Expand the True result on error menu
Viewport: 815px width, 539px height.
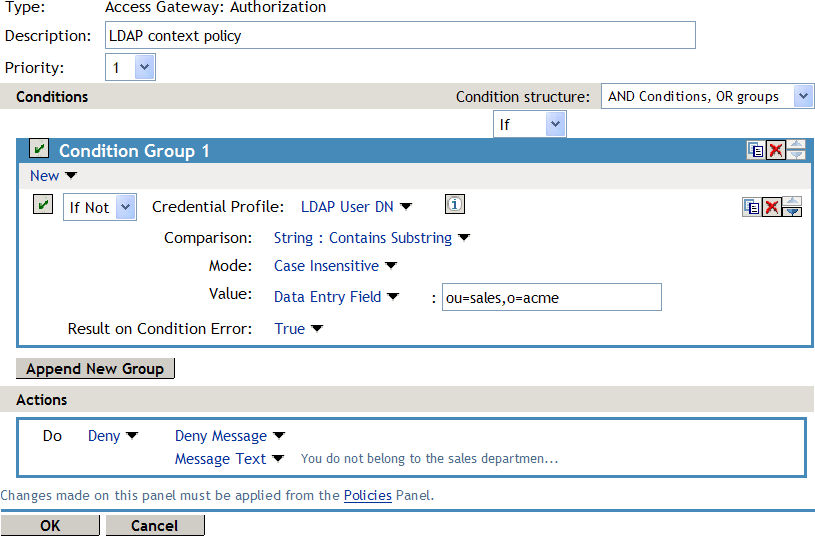click(298, 328)
